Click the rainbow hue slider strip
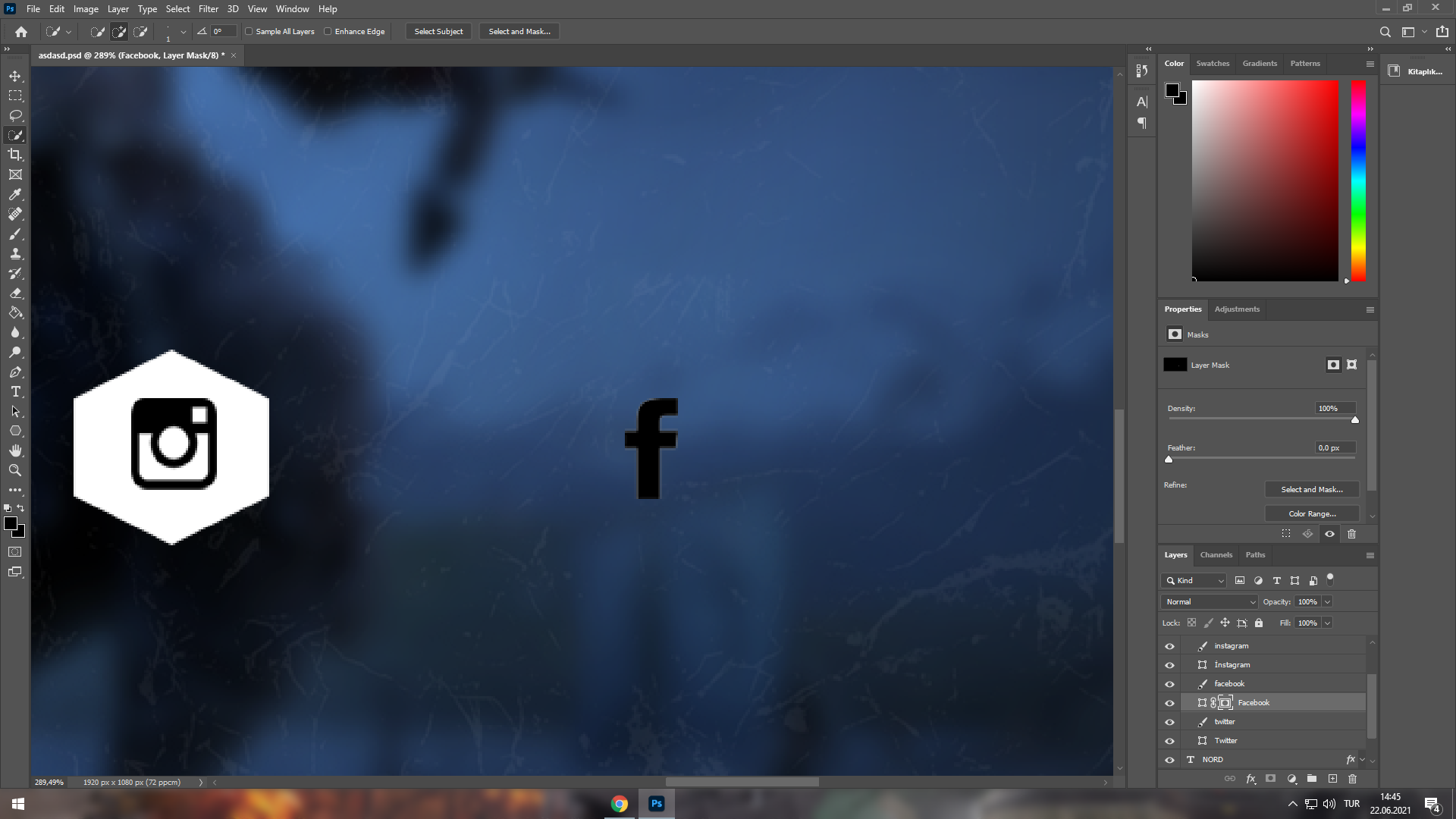Viewport: 1456px width, 819px height. click(1358, 180)
